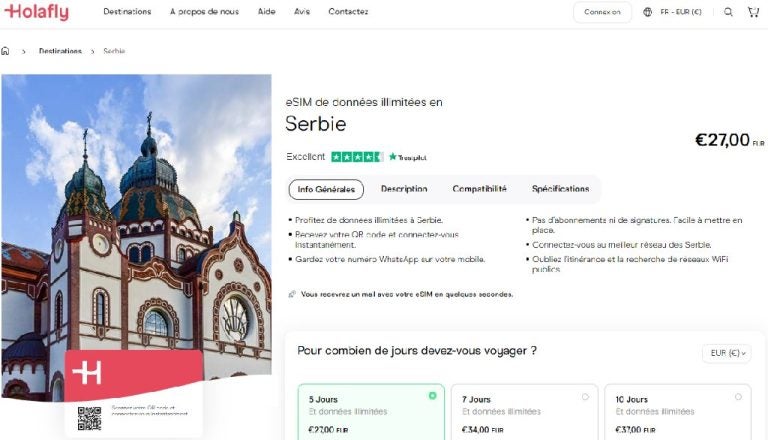This screenshot has width=768, height=440.
Task: Click 'Pour combien de jours devez-vous voyager ?'
Action: coord(417,351)
